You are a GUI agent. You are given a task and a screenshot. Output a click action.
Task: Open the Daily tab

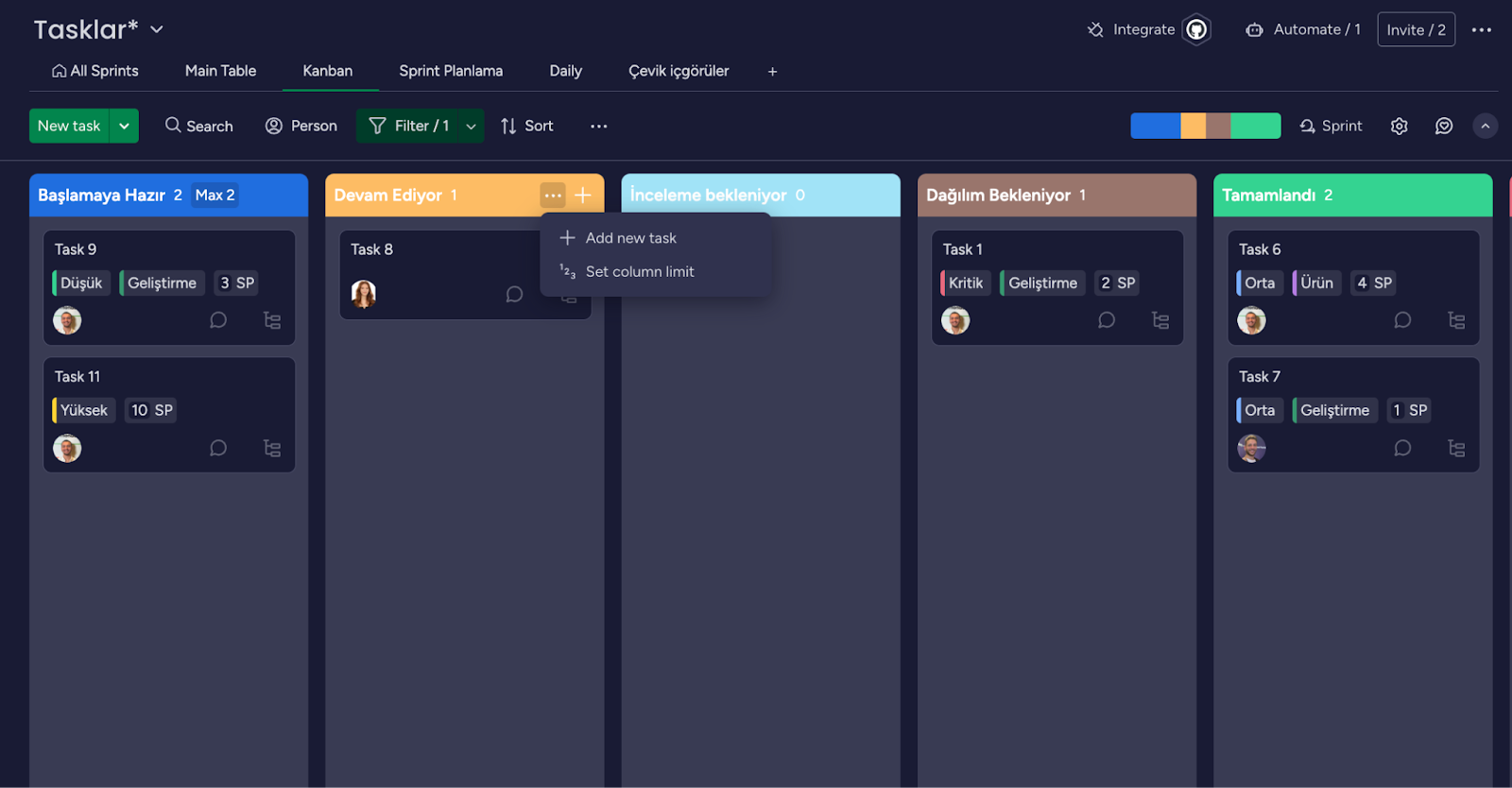[566, 71]
